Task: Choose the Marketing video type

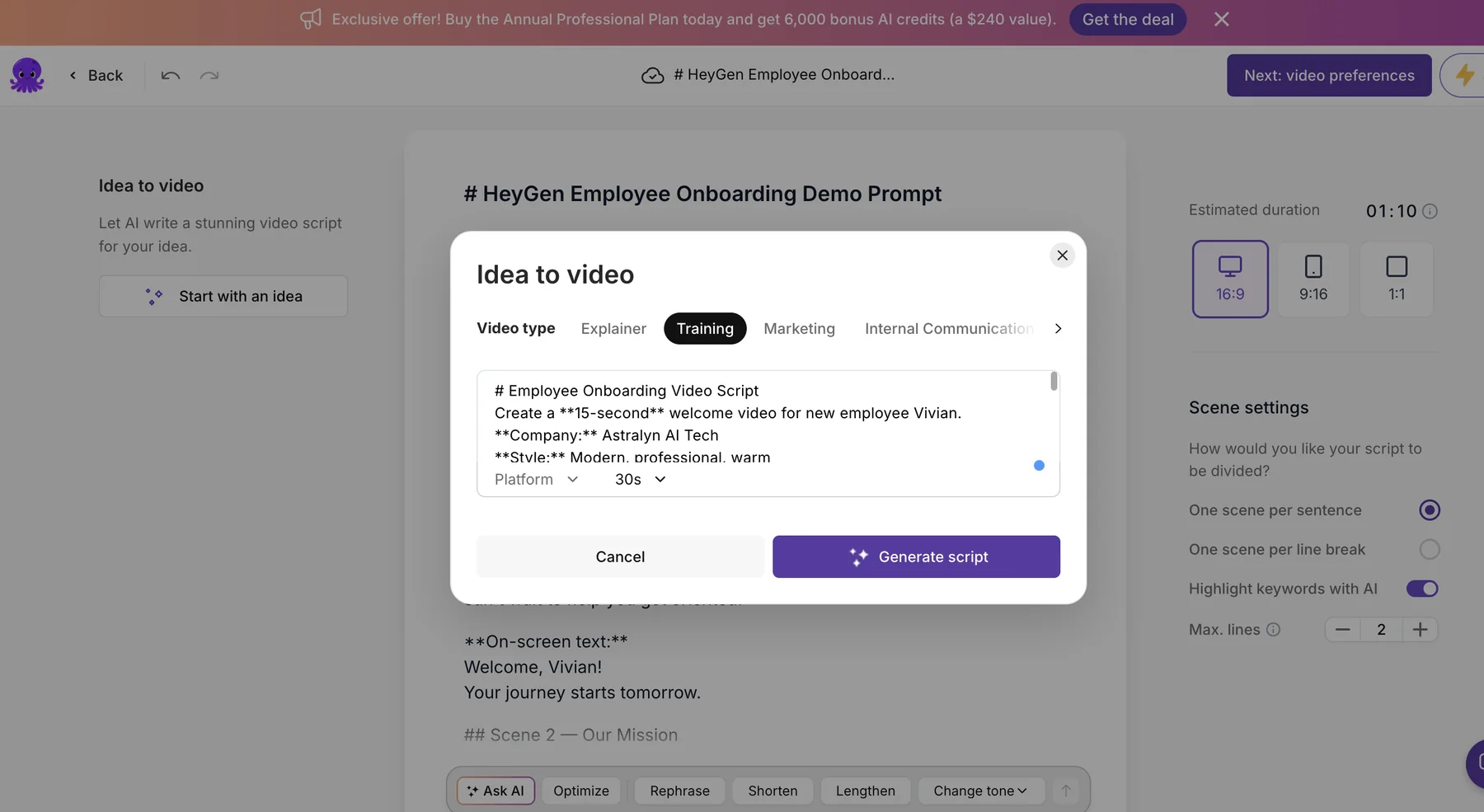Action: (x=799, y=329)
